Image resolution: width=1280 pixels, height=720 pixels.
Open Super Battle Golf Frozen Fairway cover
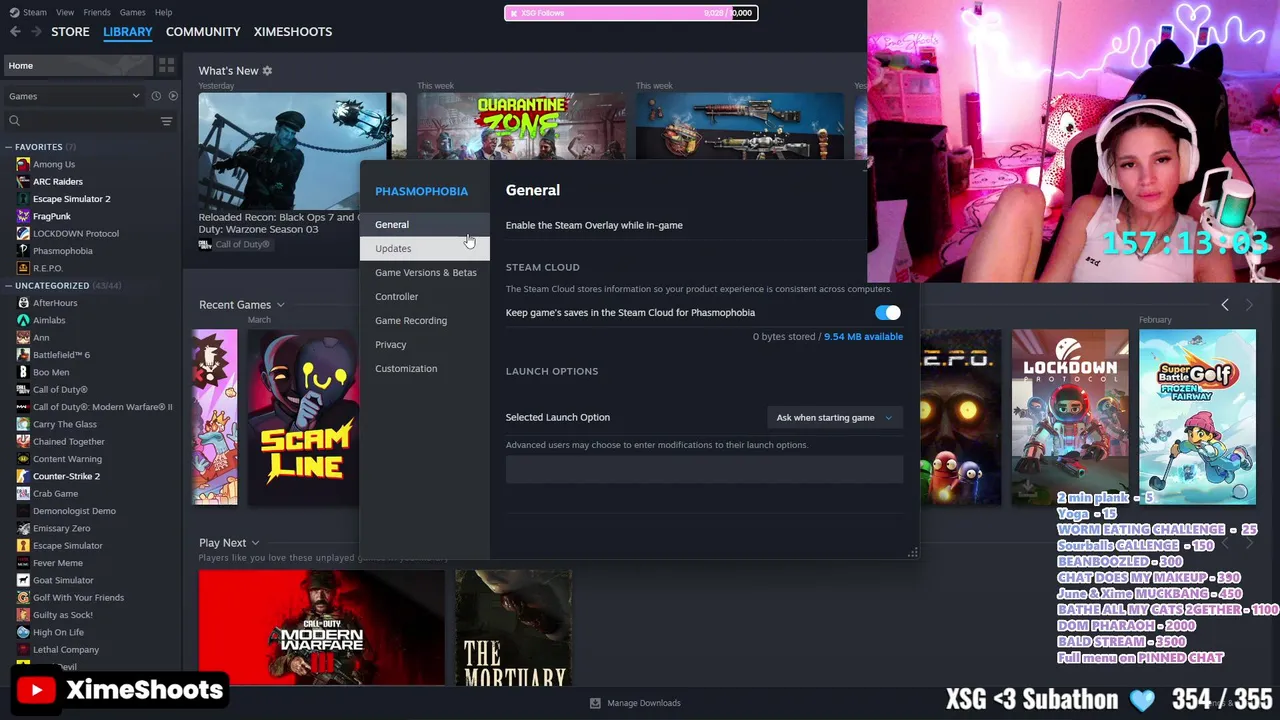point(1197,417)
